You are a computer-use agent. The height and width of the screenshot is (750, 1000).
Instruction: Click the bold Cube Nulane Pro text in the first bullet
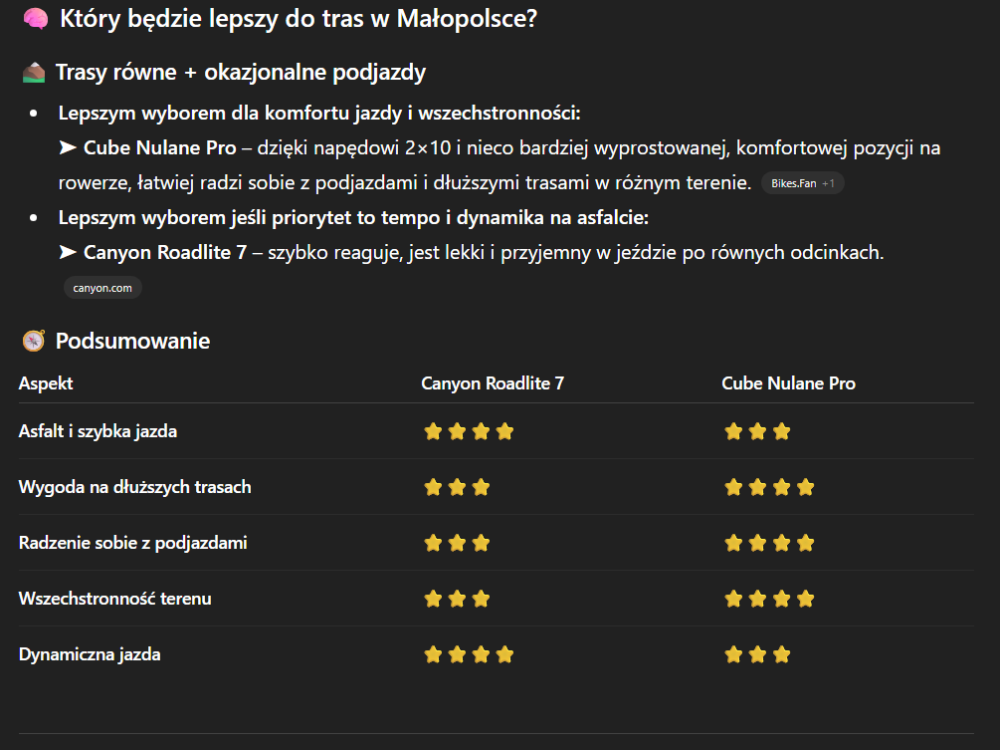point(160,148)
